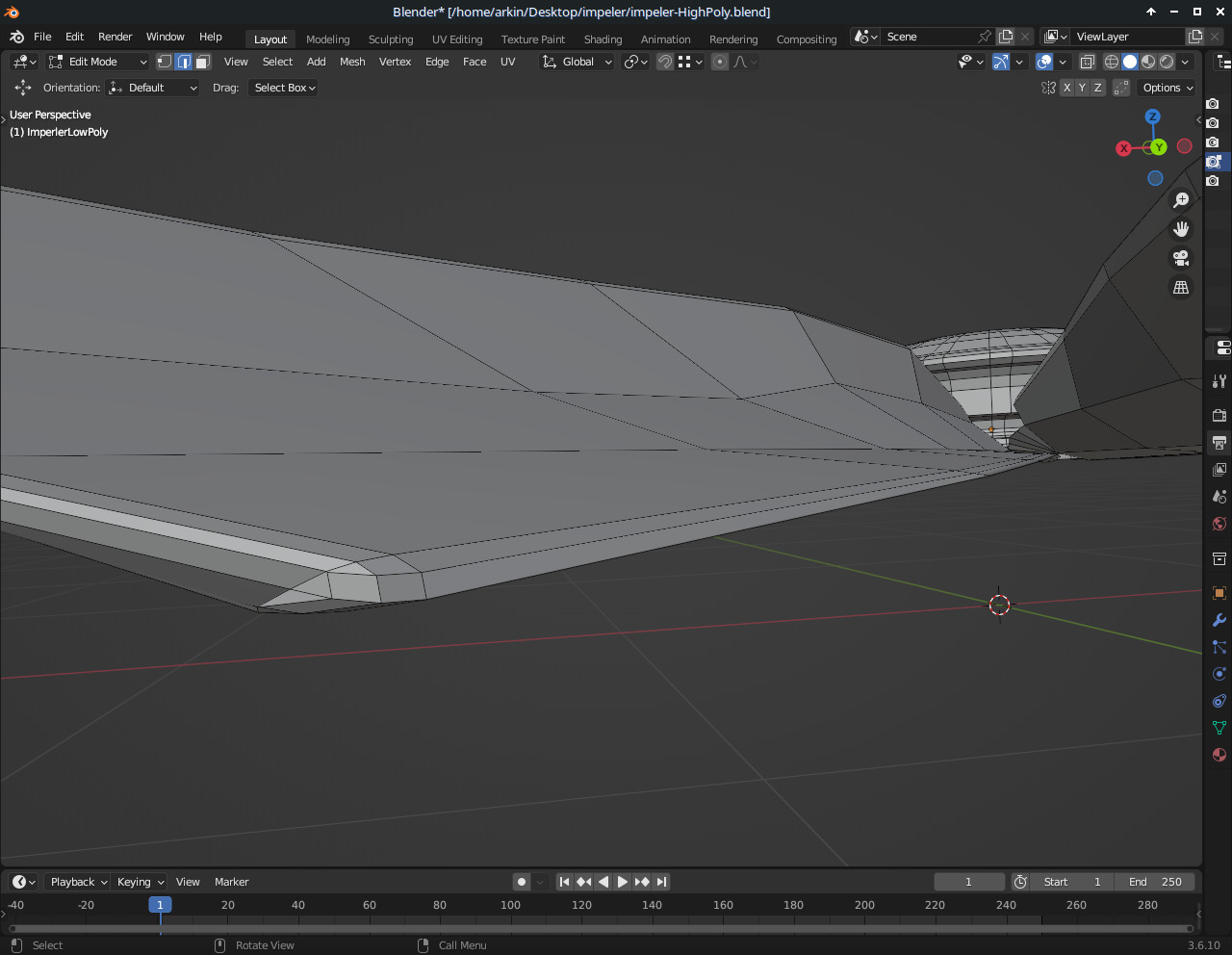Open the World properties tab
The image size is (1232, 955).
coord(1219,524)
